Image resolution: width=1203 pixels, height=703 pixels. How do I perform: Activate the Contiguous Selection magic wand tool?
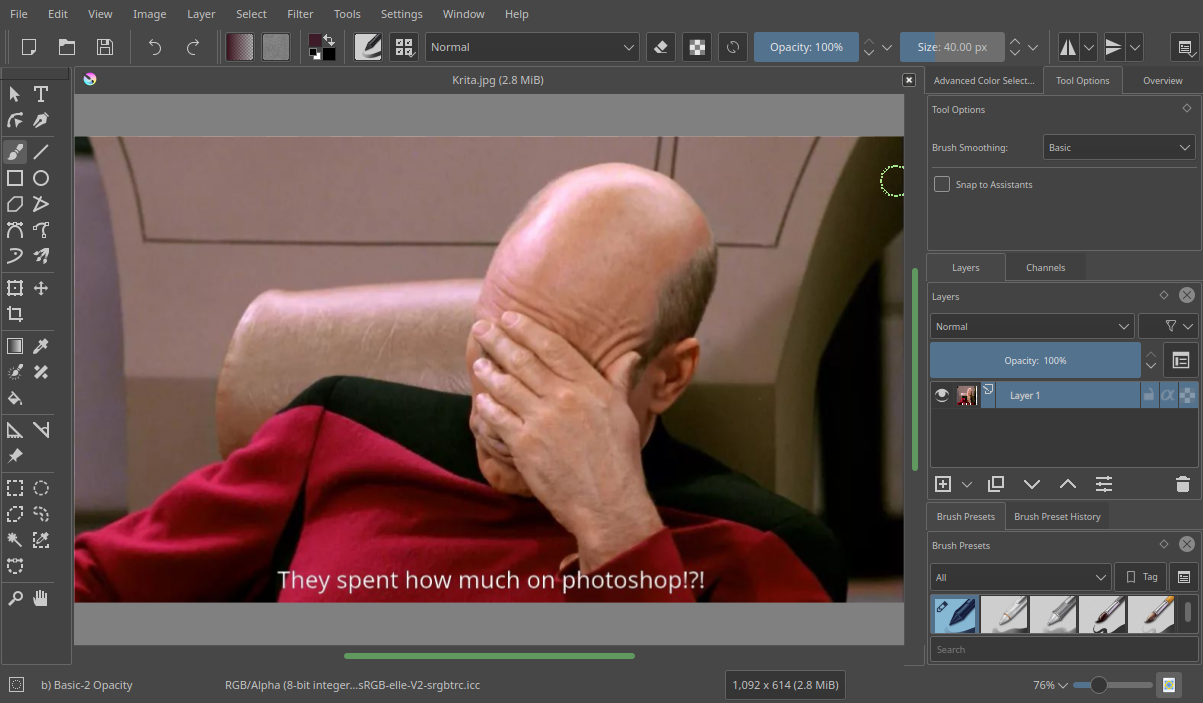click(x=15, y=540)
